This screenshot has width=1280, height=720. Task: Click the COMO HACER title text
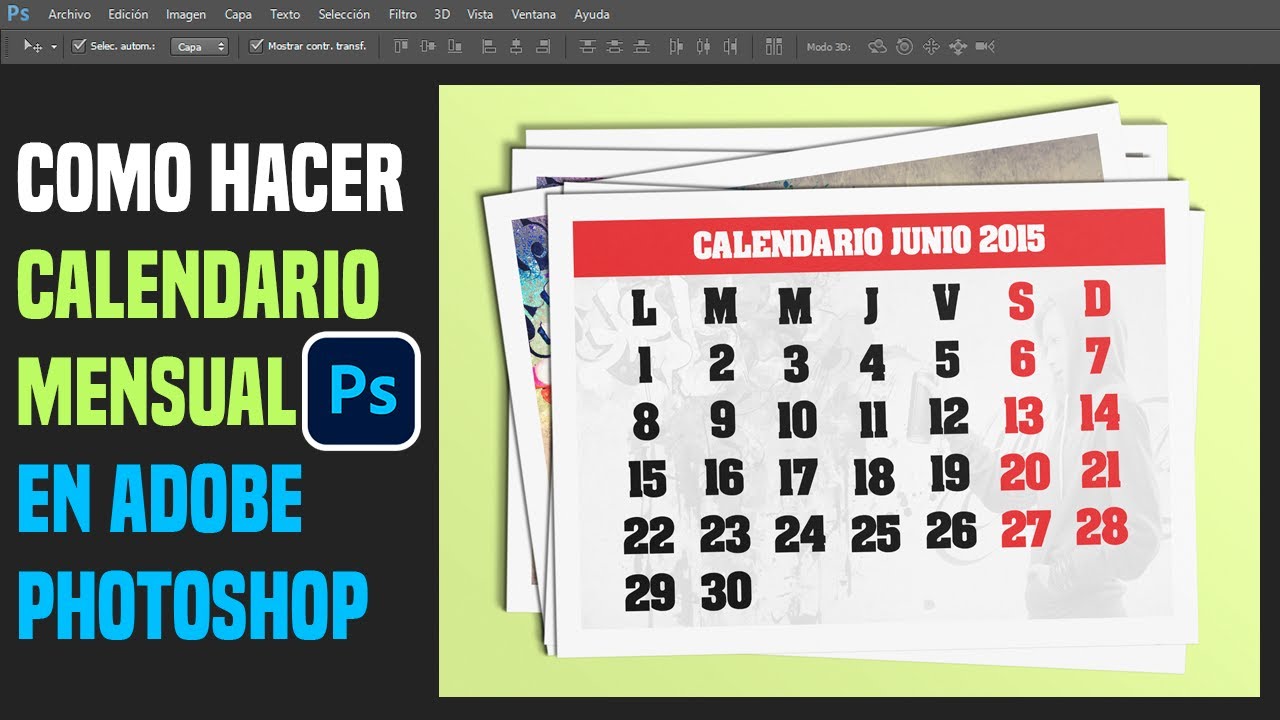(x=211, y=177)
